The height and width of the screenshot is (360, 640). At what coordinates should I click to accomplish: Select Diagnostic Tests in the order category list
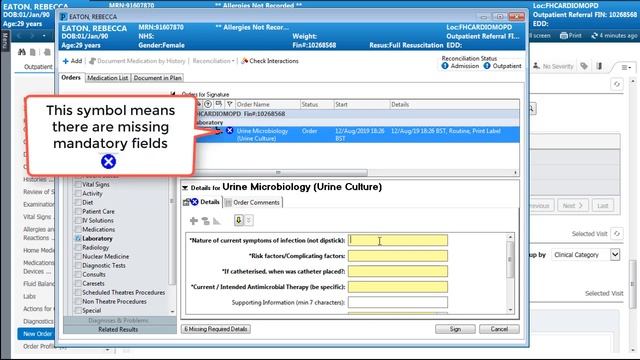click(x=104, y=265)
